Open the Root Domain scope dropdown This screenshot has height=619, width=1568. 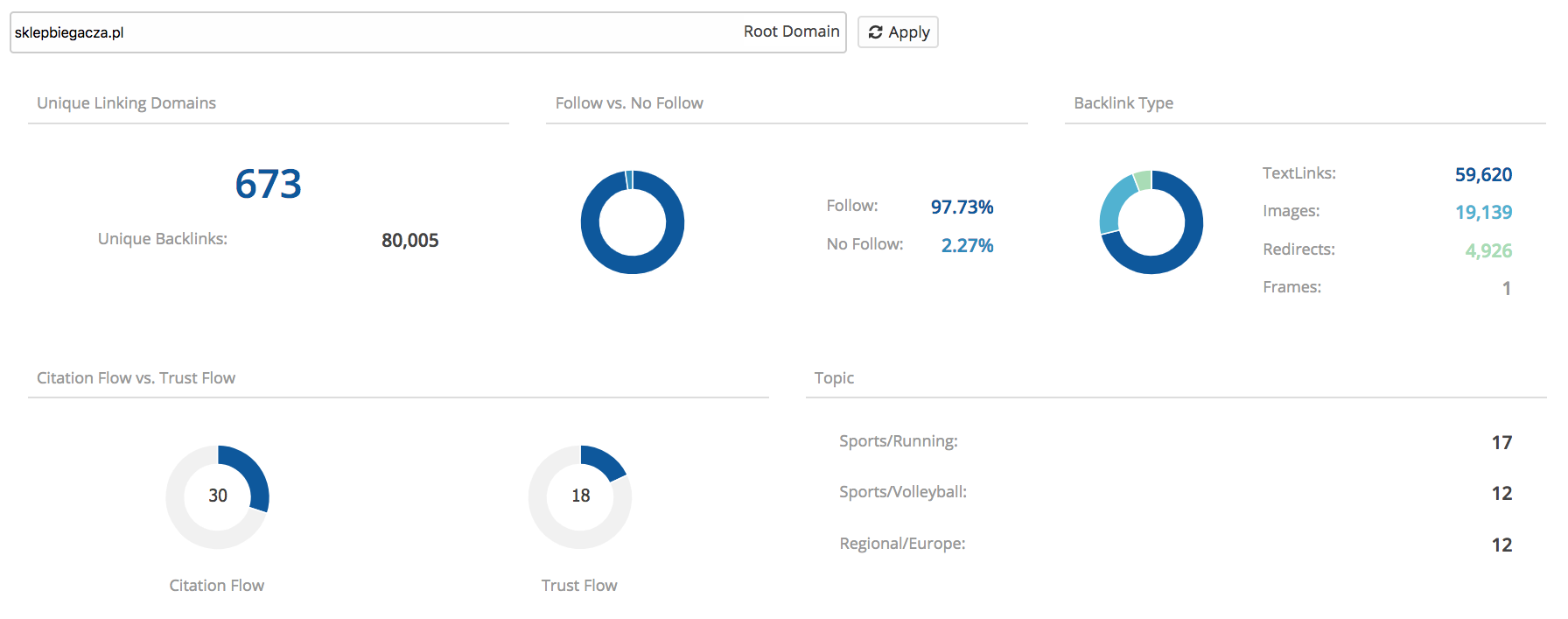[x=791, y=32]
